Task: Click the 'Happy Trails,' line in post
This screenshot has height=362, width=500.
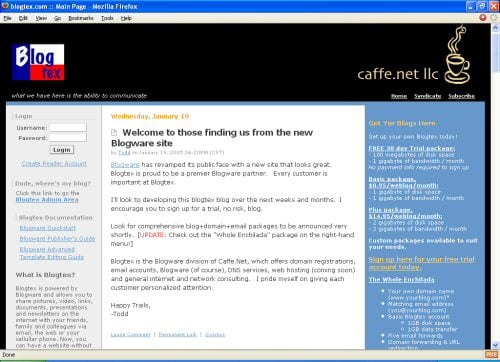Action: point(130,305)
